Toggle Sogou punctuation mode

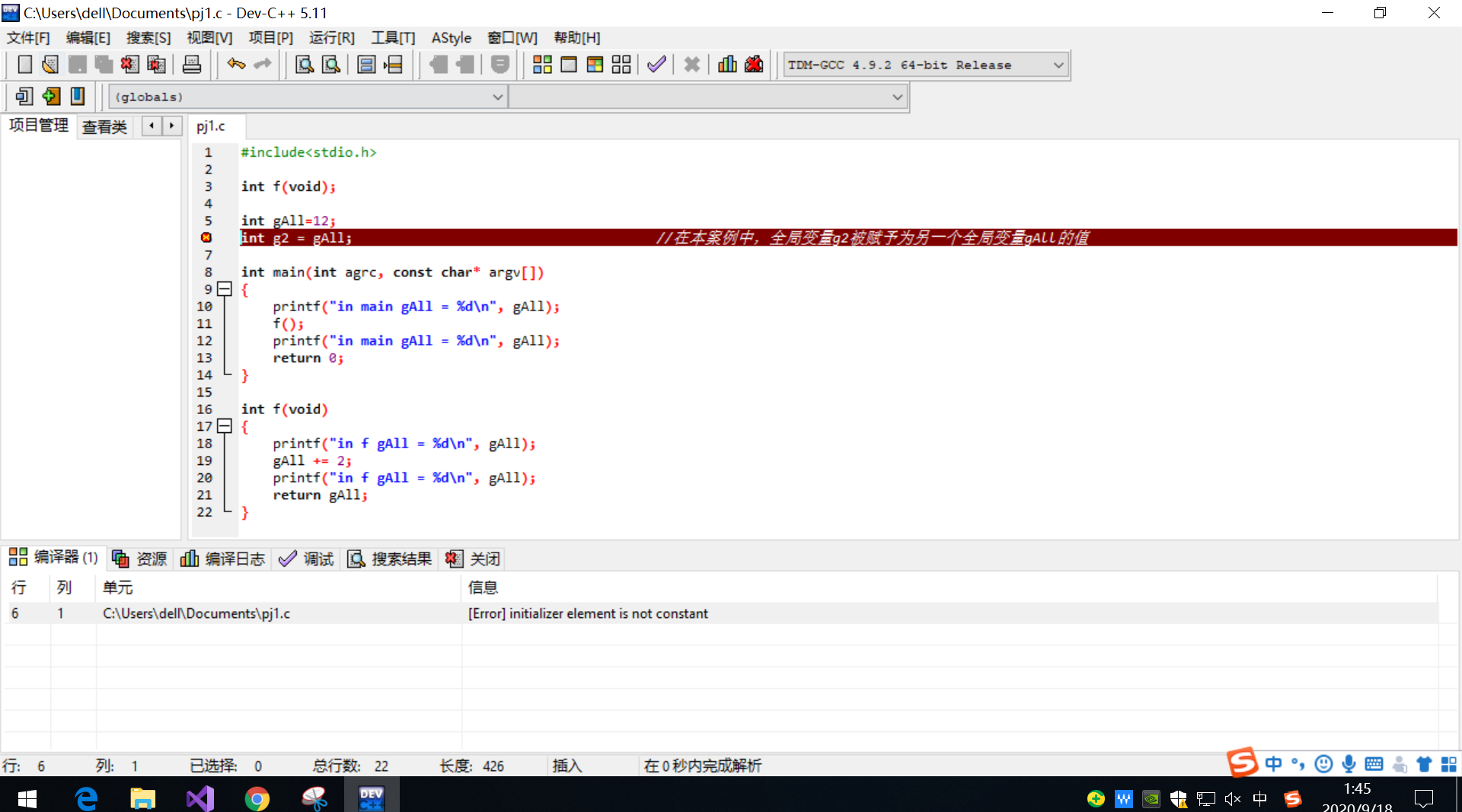(1298, 763)
